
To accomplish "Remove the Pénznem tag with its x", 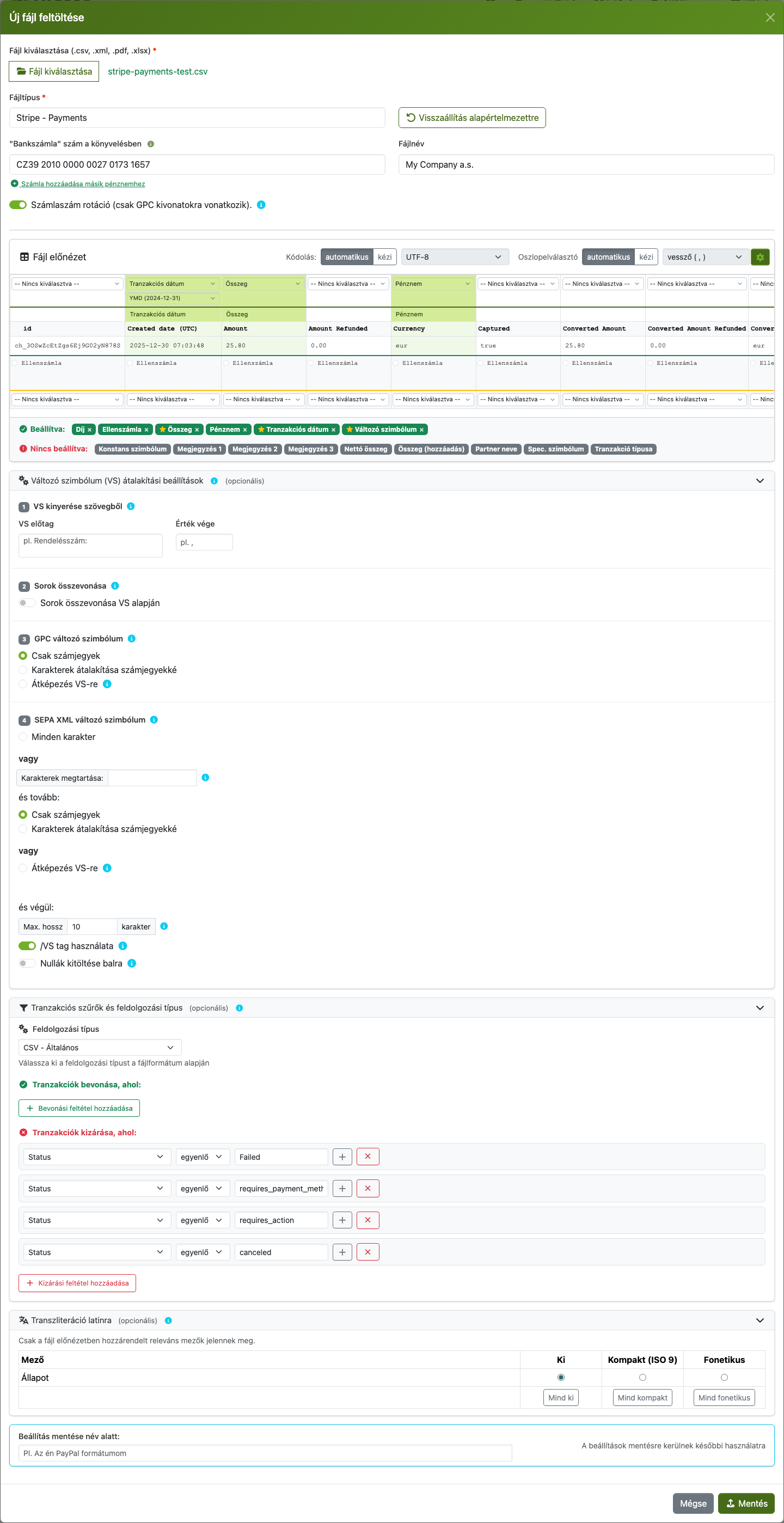I will [x=245, y=430].
